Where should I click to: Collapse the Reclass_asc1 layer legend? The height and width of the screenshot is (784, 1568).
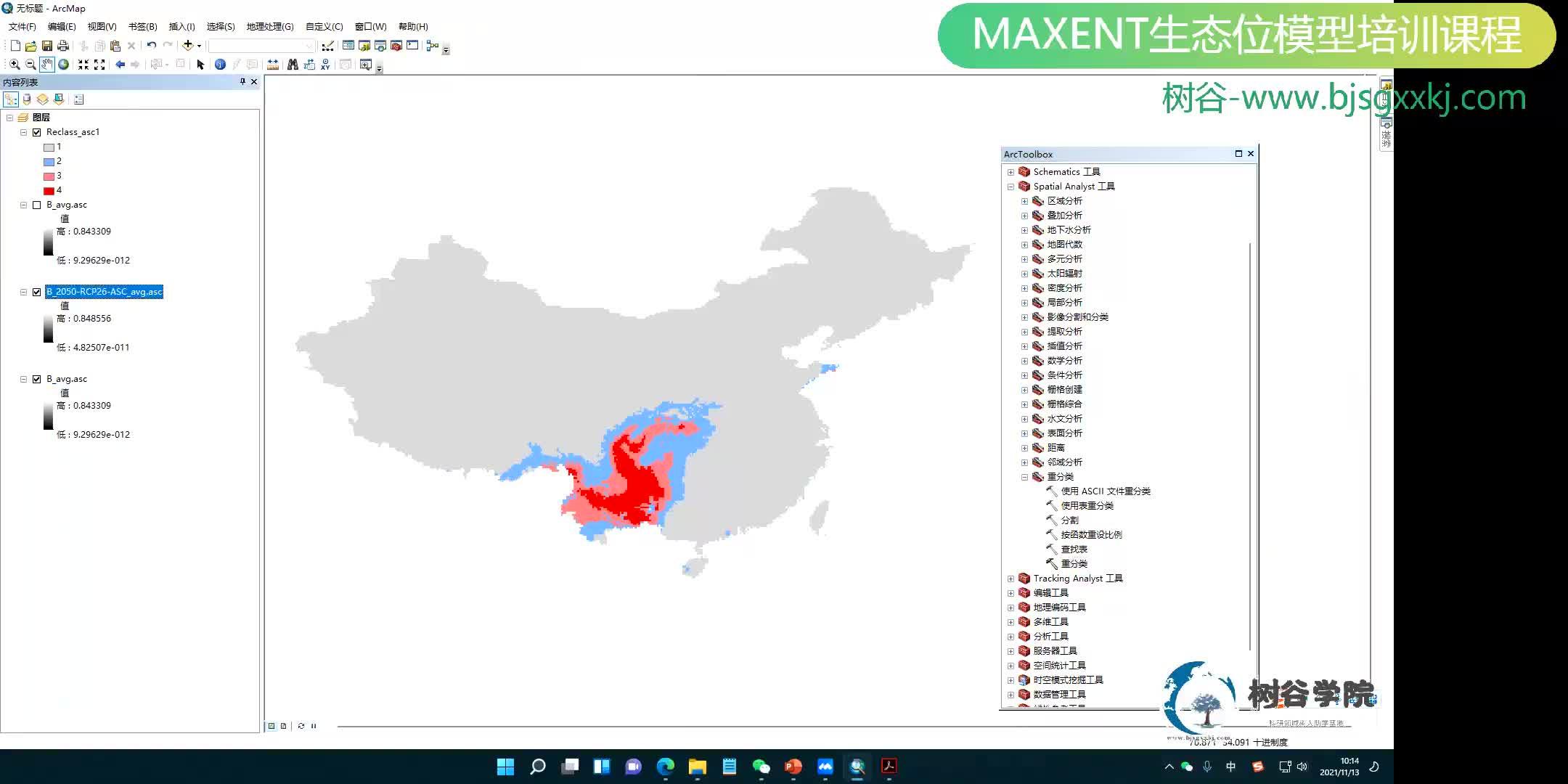[24, 132]
